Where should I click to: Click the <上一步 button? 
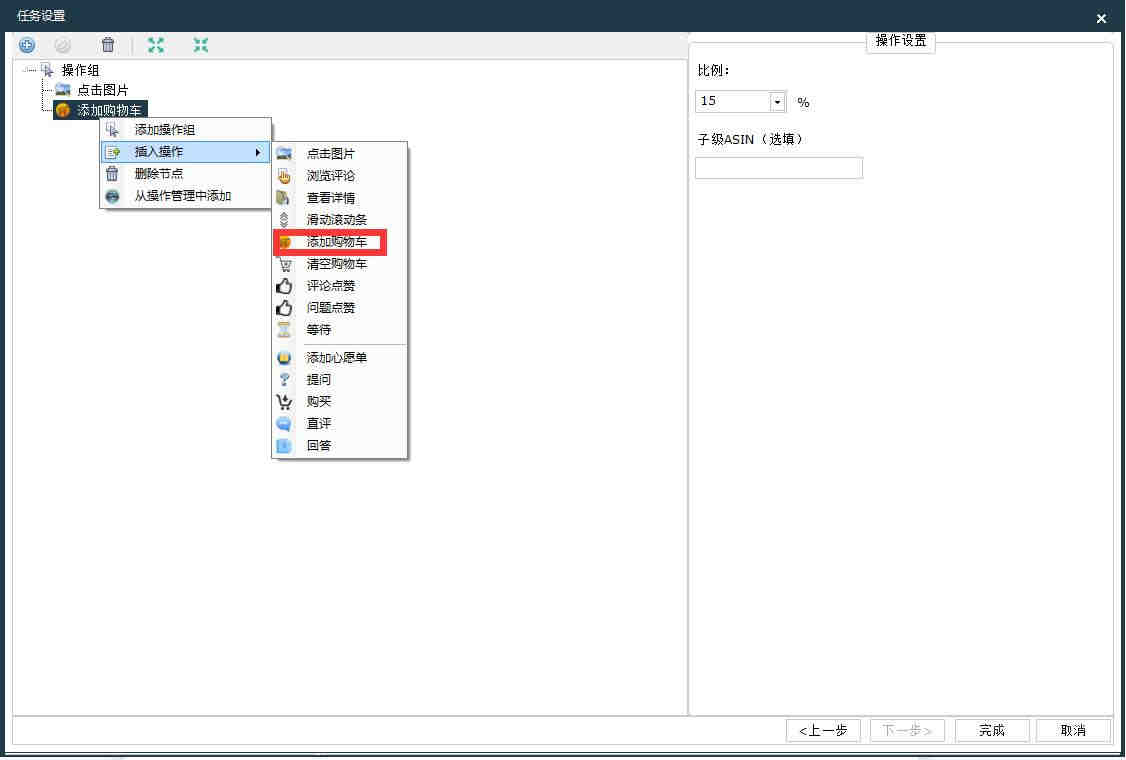823,731
